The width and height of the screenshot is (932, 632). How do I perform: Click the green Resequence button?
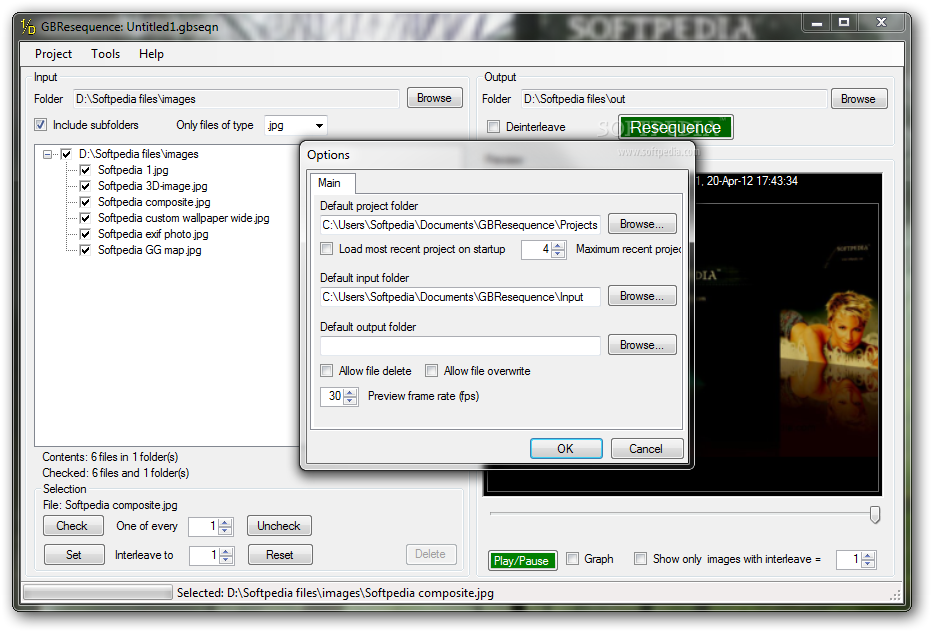[x=676, y=127]
